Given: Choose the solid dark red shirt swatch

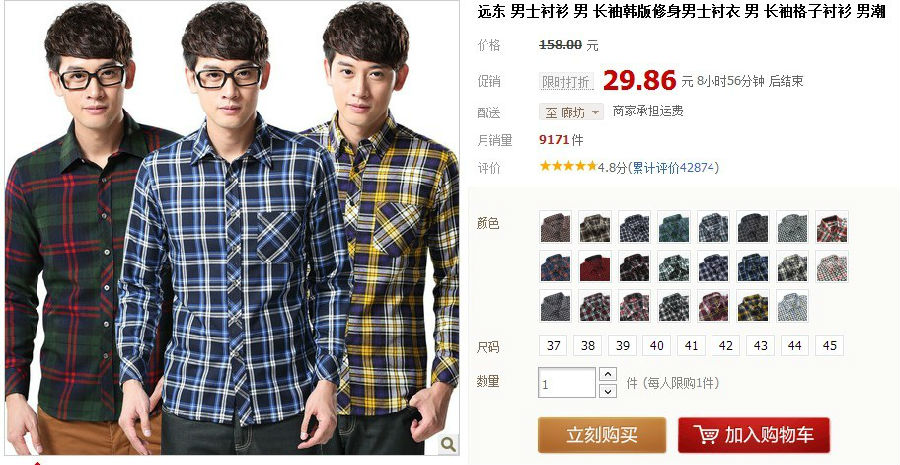Looking at the screenshot, I should (x=595, y=266).
